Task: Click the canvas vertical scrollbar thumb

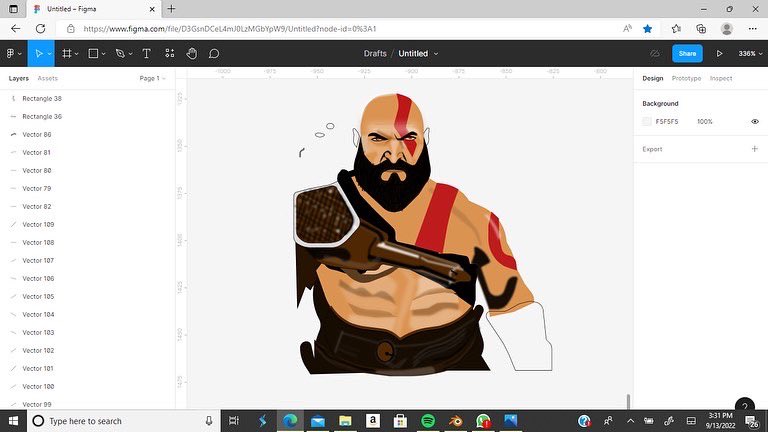Action: (628, 401)
